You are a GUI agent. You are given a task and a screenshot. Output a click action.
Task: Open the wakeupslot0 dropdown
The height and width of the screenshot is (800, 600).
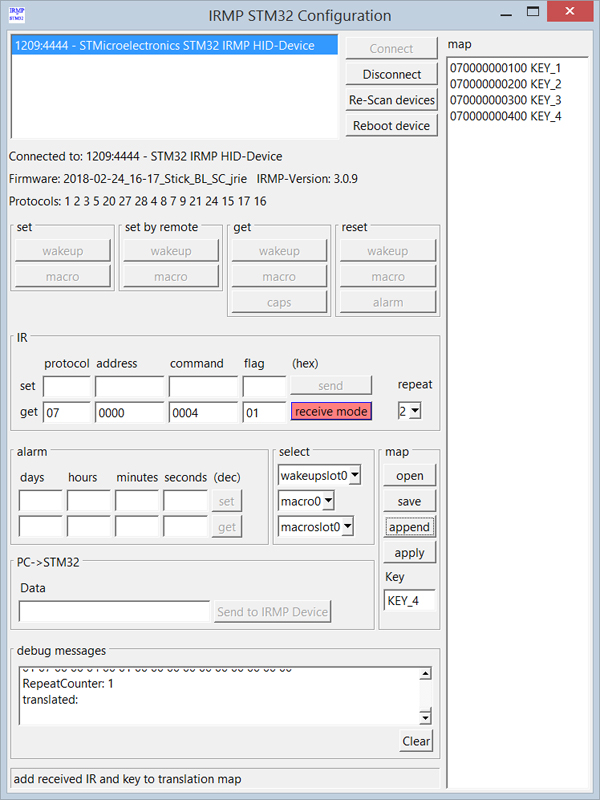pyautogui.click(x=320, y=476)
